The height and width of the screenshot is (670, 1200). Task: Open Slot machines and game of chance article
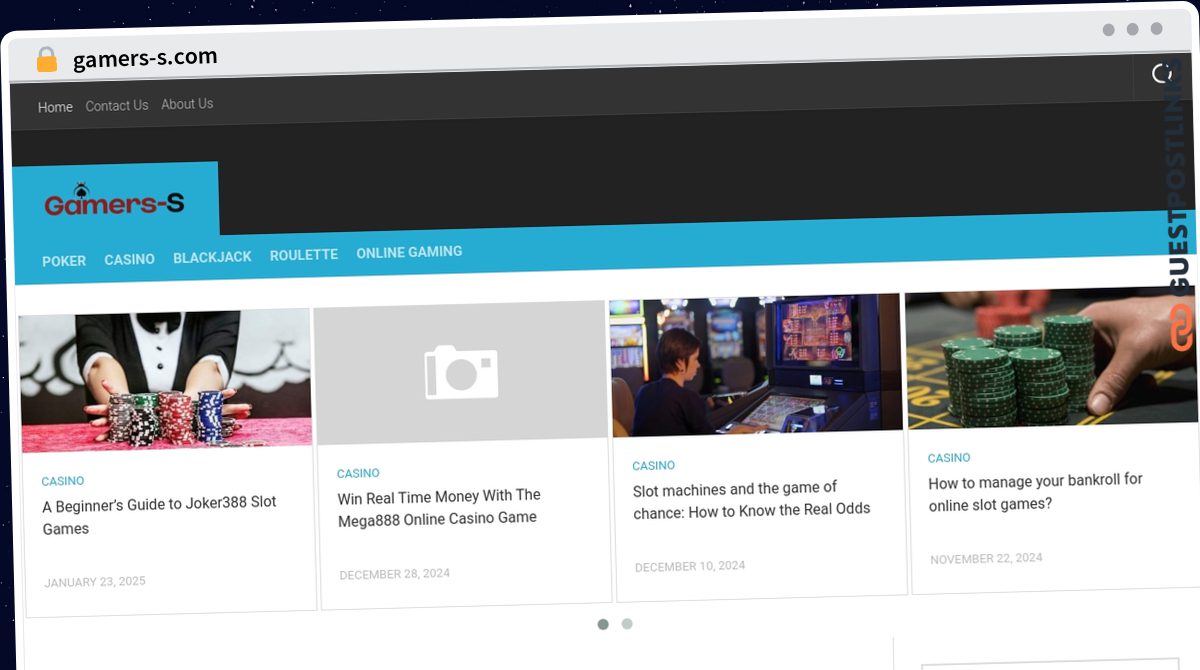coord(752,499)
